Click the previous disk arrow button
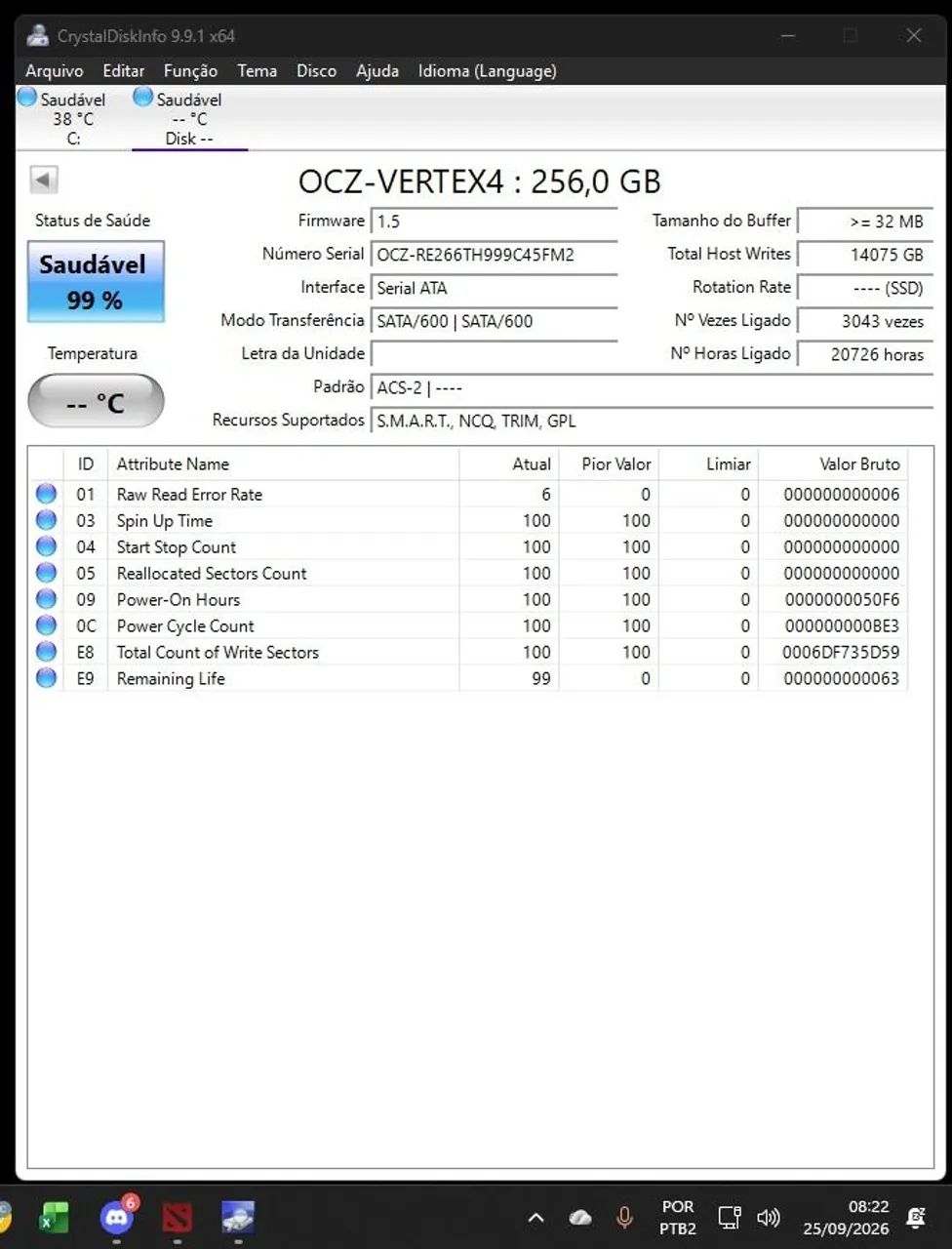 44,180
